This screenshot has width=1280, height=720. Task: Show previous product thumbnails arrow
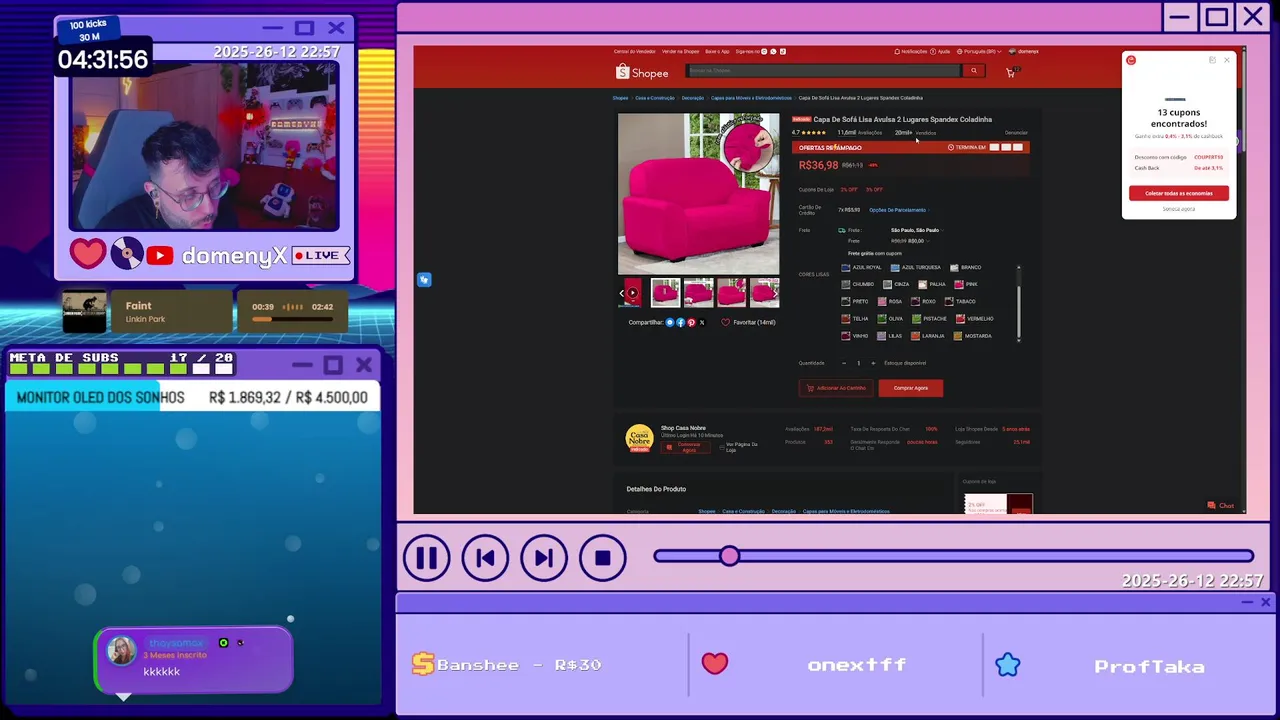point(622,293)
